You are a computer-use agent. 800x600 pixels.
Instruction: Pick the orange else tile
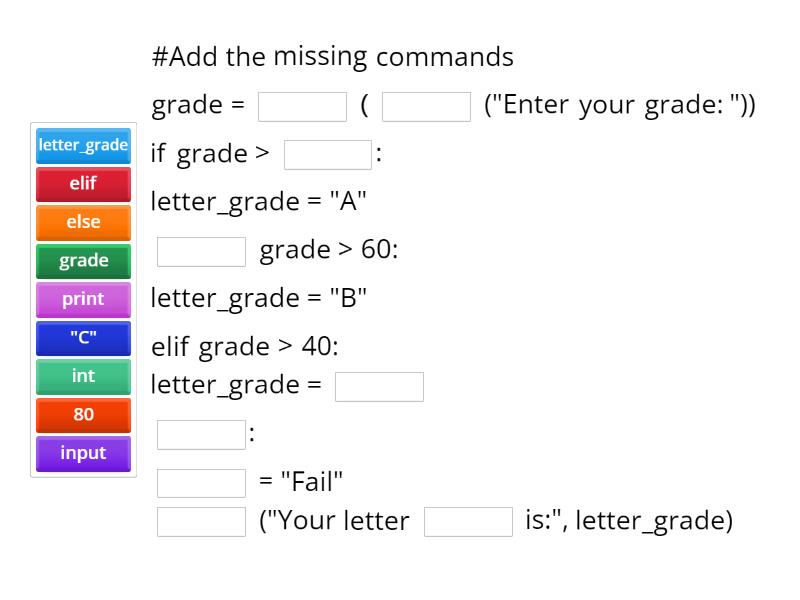(x=83, y=222)
